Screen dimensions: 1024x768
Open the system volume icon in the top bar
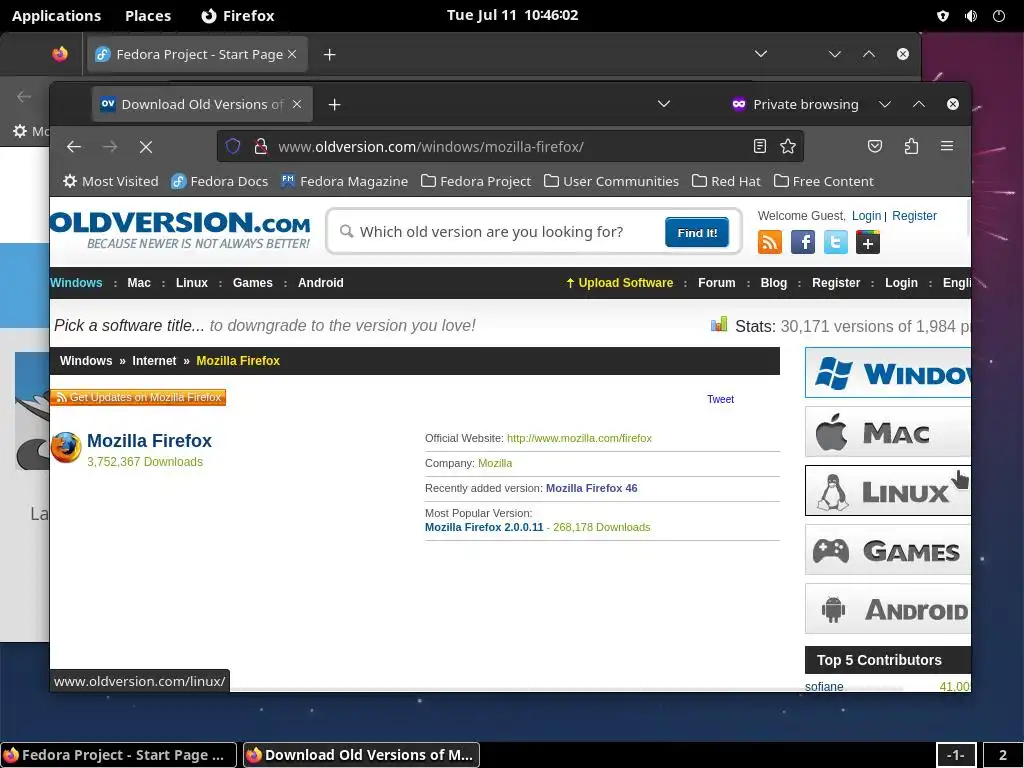coord(971,16)
